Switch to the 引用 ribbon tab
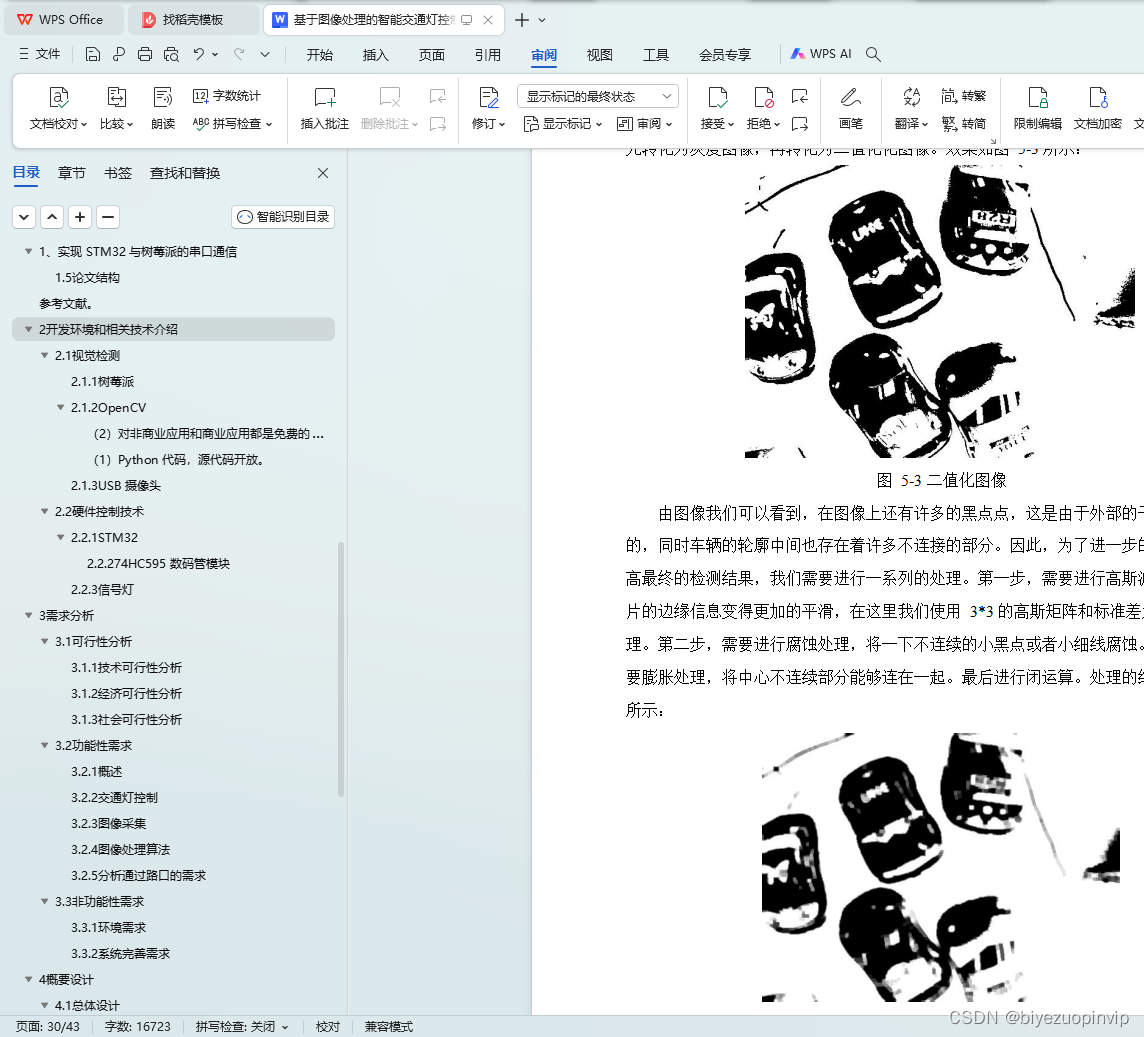 click(487, 55)
